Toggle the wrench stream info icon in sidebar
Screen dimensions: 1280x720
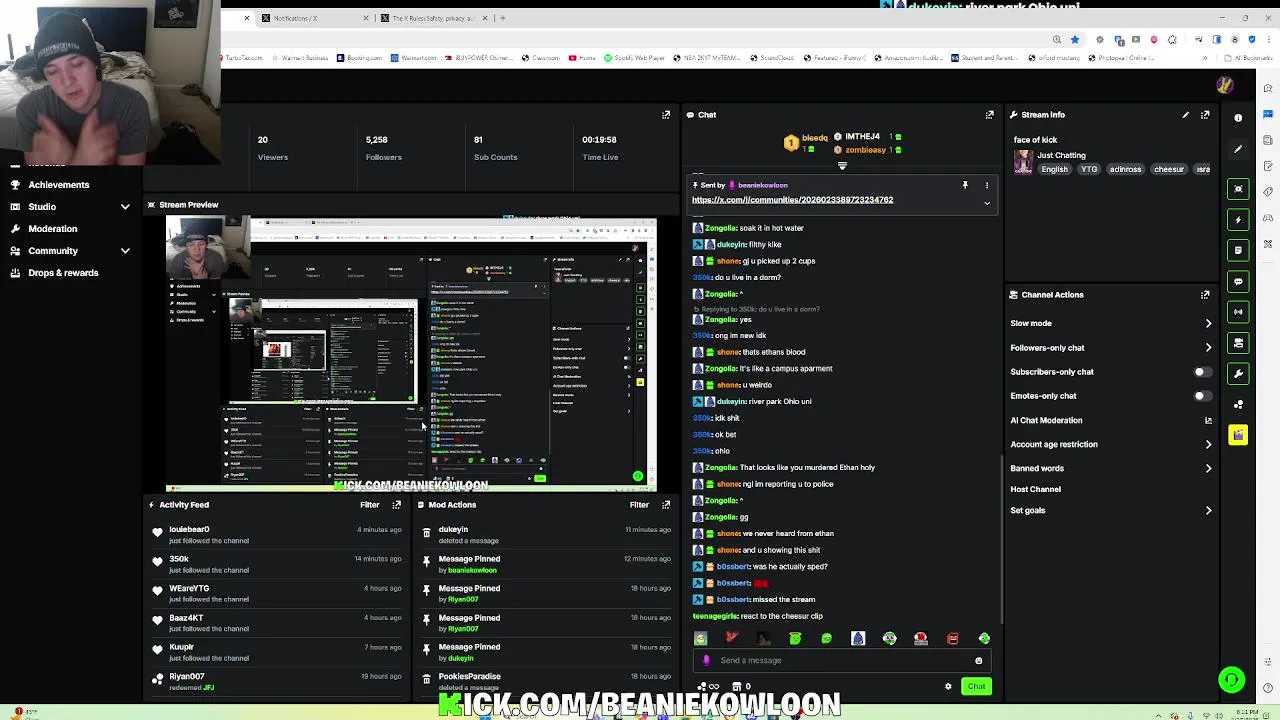coord(1238,374)
